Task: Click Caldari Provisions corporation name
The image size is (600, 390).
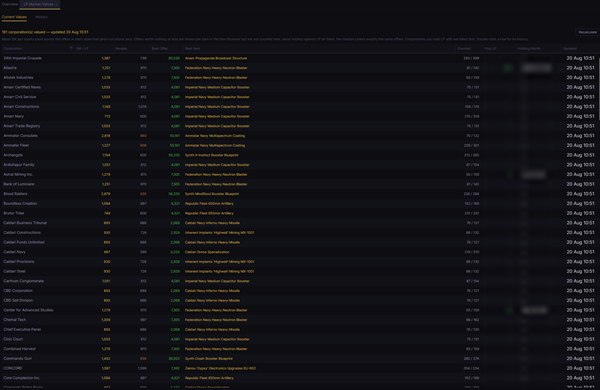Action: pyautogui.click(x=19, y=262)
